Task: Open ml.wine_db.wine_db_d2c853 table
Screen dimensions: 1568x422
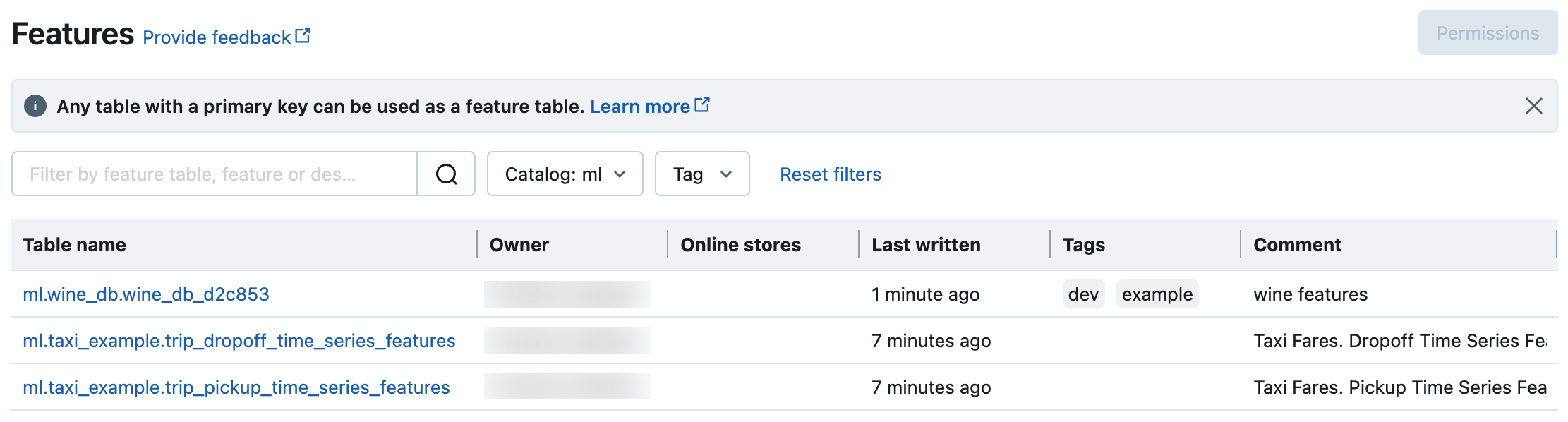Action: click(146, 294)
